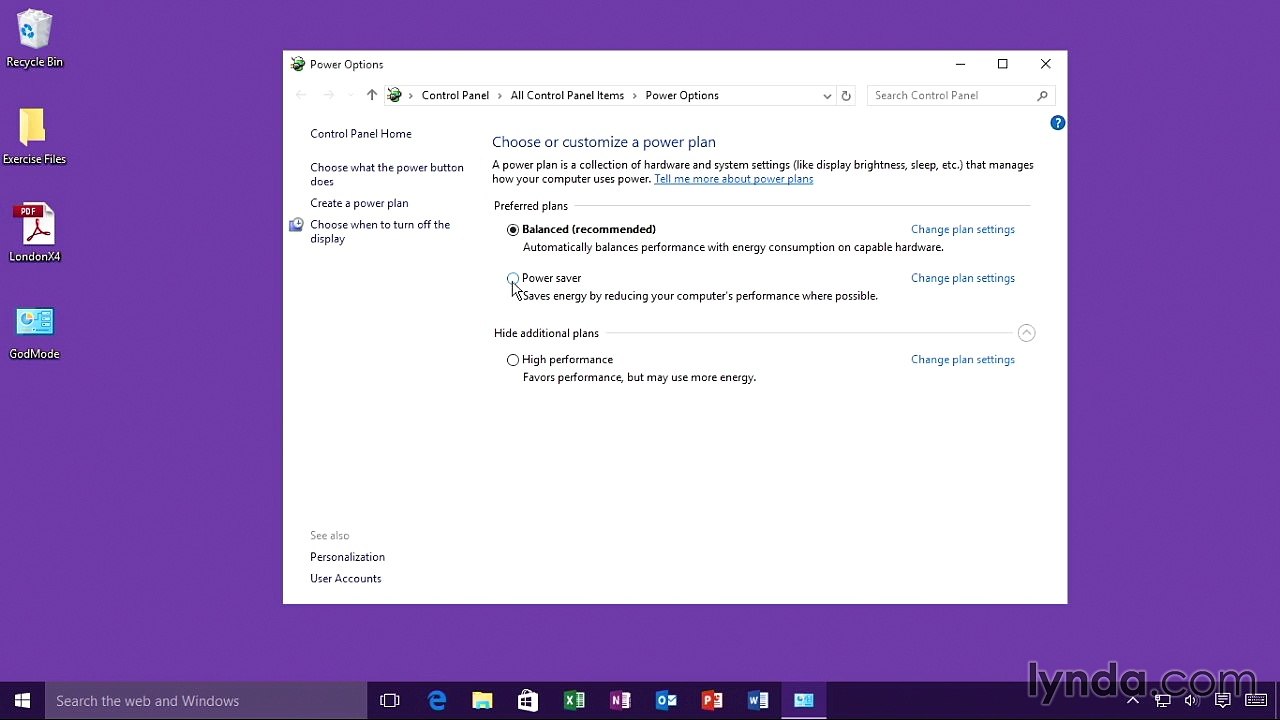Open the Action Center notification icon

[1222, 701]
